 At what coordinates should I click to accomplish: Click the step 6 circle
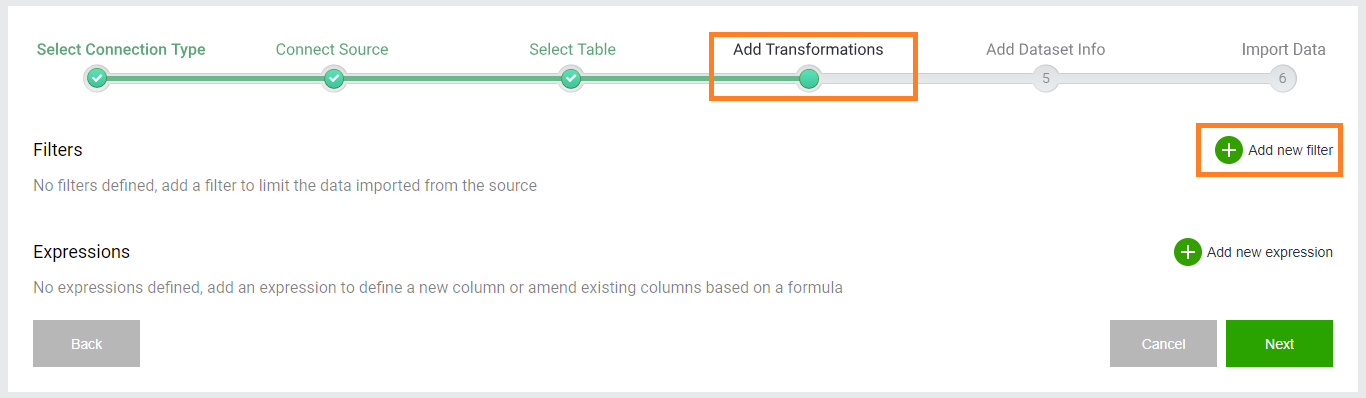(x=1283, y=78)
